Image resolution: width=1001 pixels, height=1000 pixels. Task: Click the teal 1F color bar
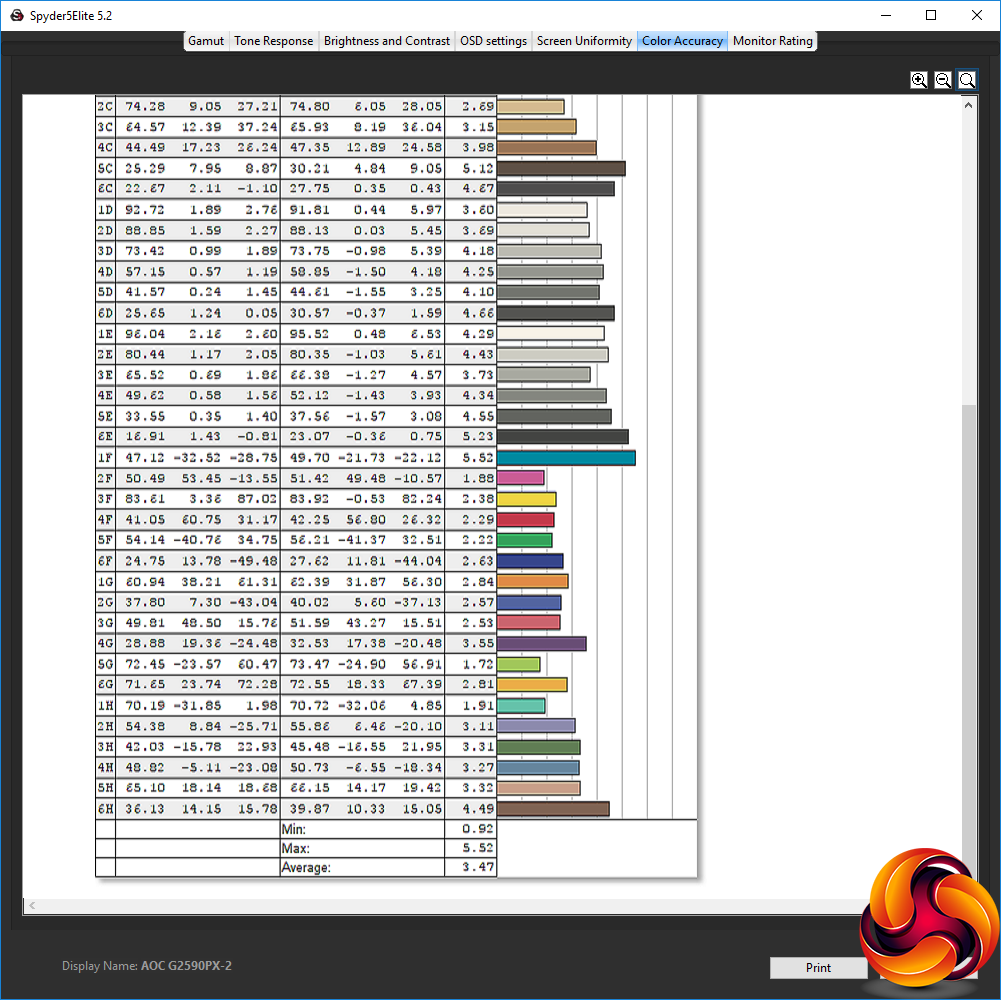566,458
